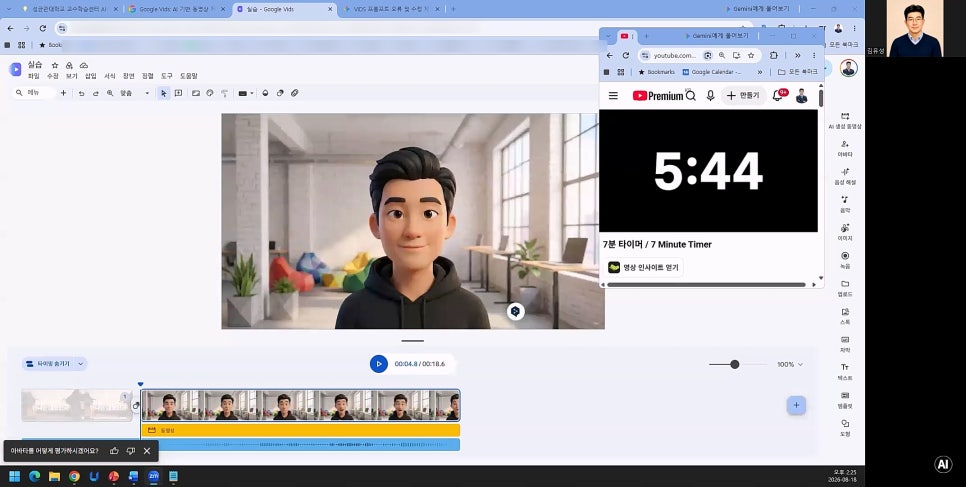Expand the 타이밍 숨기기 dropdown arrow
This screenshot has height=487, width=966.
pos(80,364)
